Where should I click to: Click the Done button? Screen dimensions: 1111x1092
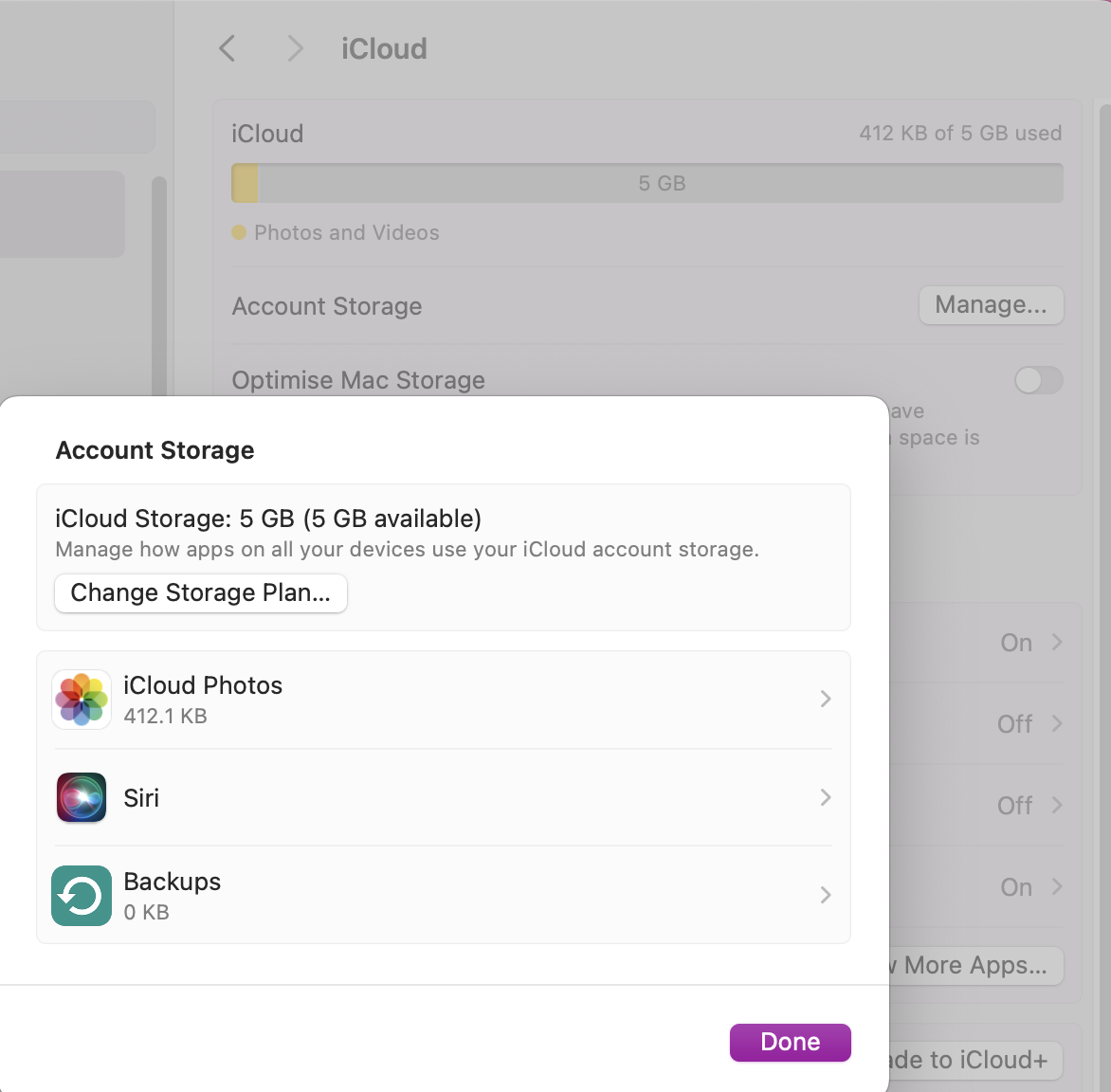pyautogui.click(x=790, y=1043)
